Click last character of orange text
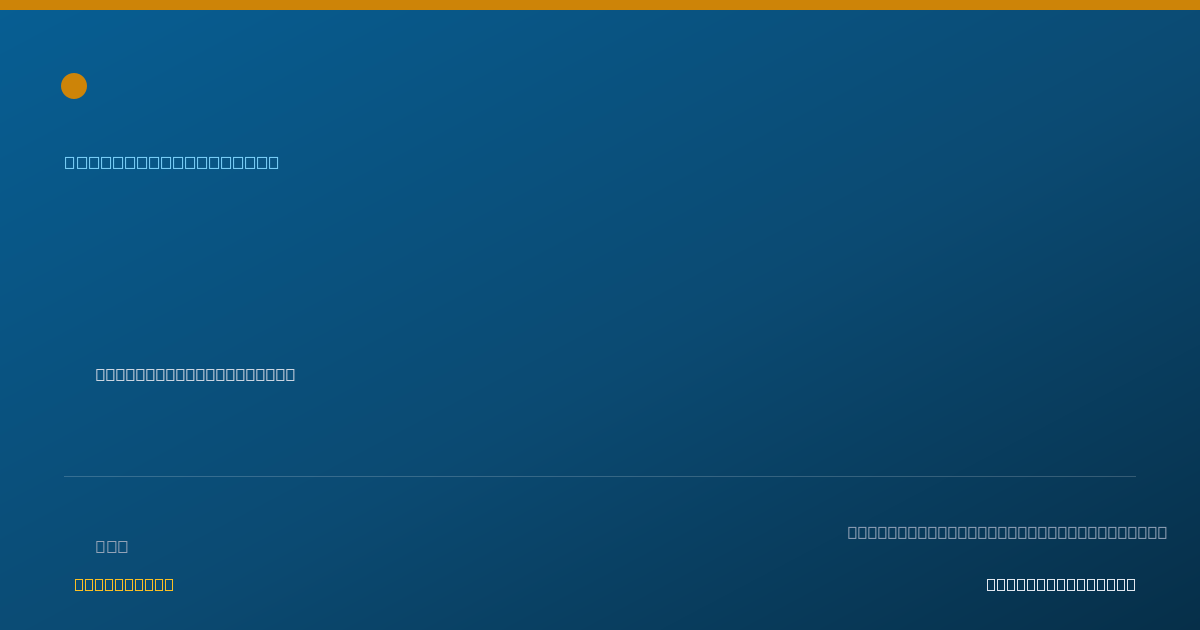The image size is (1200, 630). coord(169,584)
